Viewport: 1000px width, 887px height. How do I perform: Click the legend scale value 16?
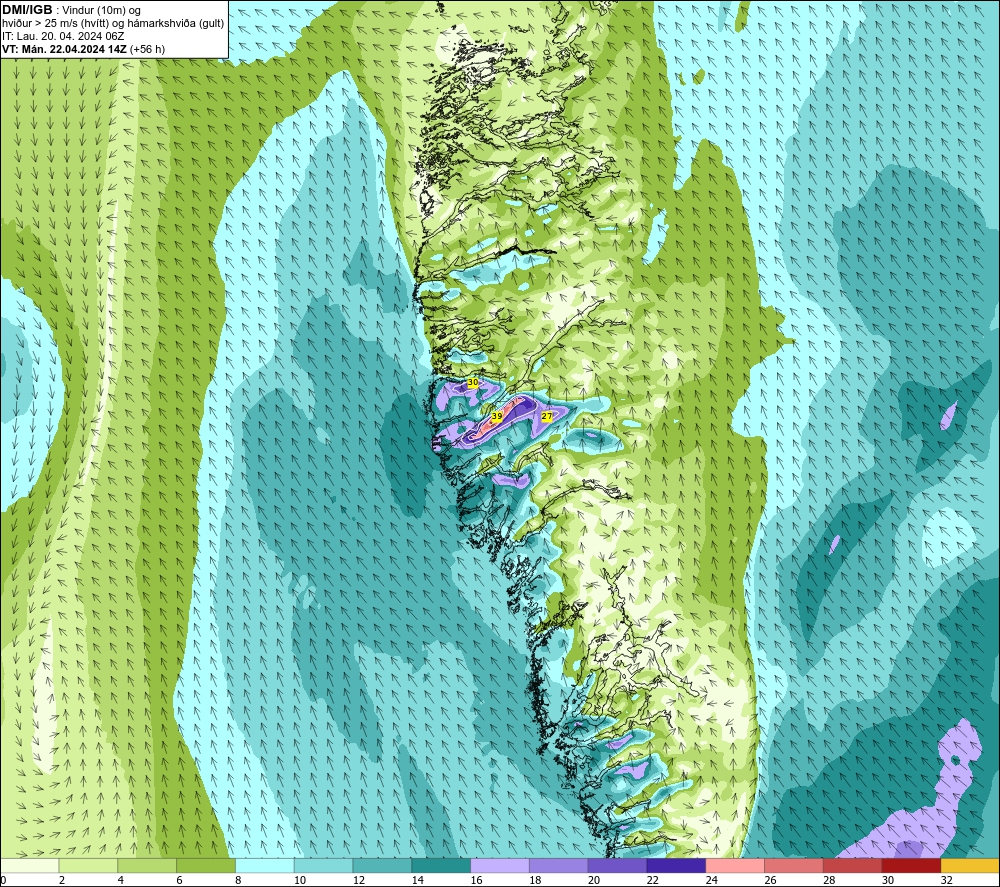[476, 880]
